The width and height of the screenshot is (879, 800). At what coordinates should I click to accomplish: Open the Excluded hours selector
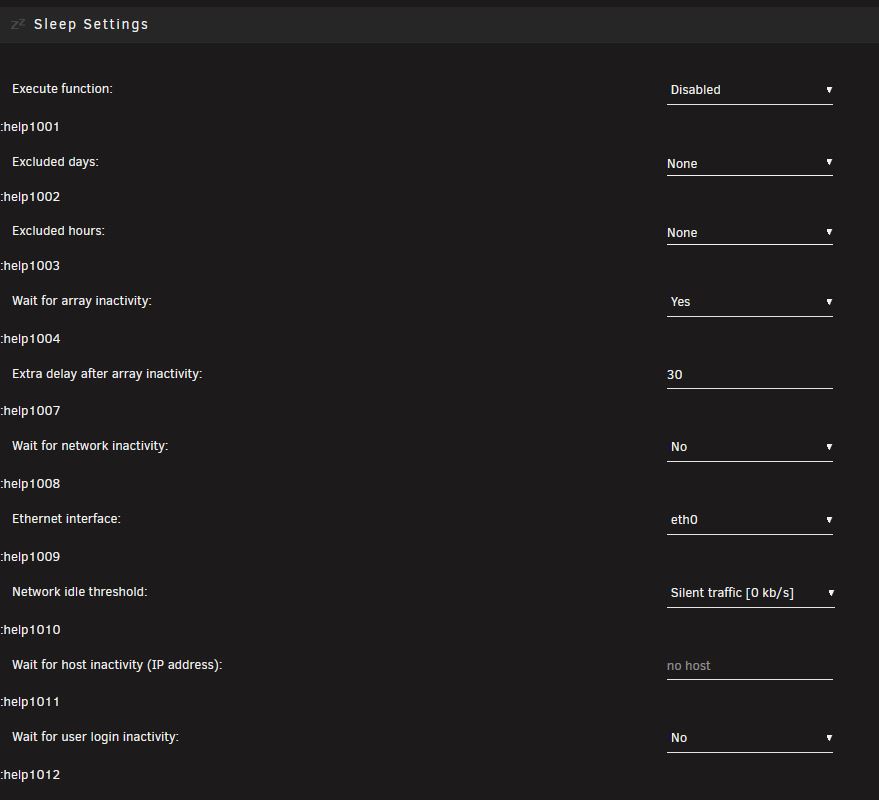pos(750,232)
